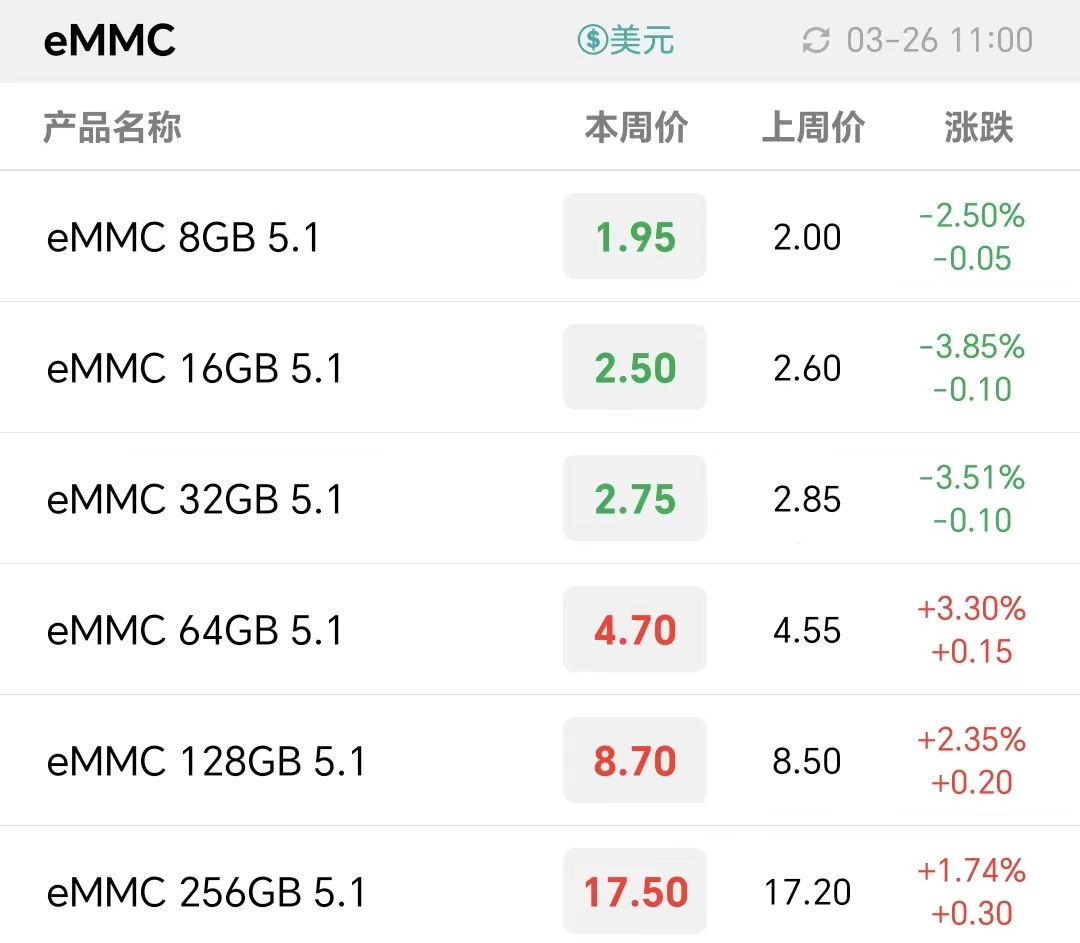Click the 03-26 11:00 update timestamp
Viewport: 1080px width, 943px height.
pyautogui.click(x=939, y=41)
